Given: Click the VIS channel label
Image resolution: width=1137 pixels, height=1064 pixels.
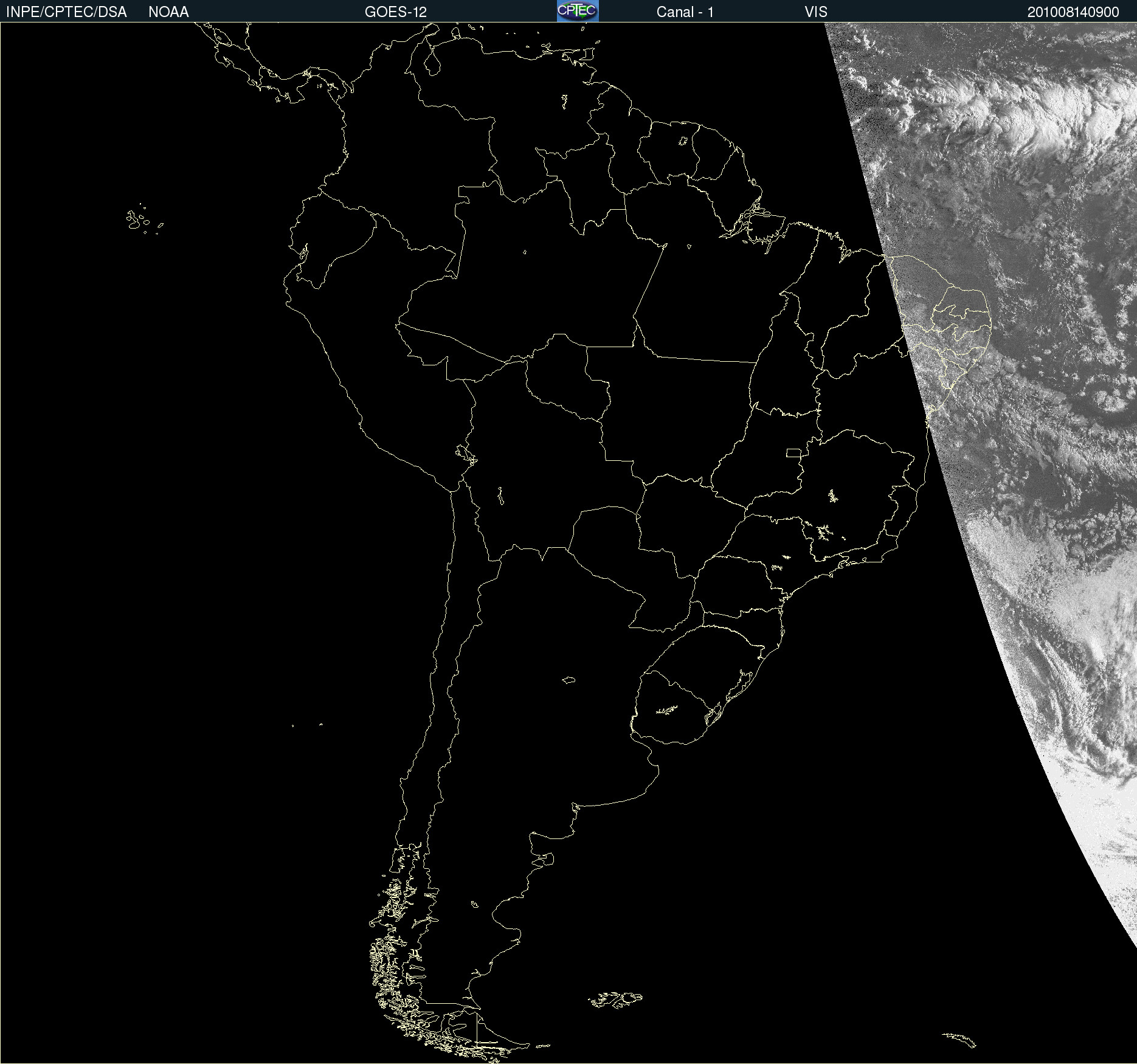Looking at the screenshot, I should 816,12.
